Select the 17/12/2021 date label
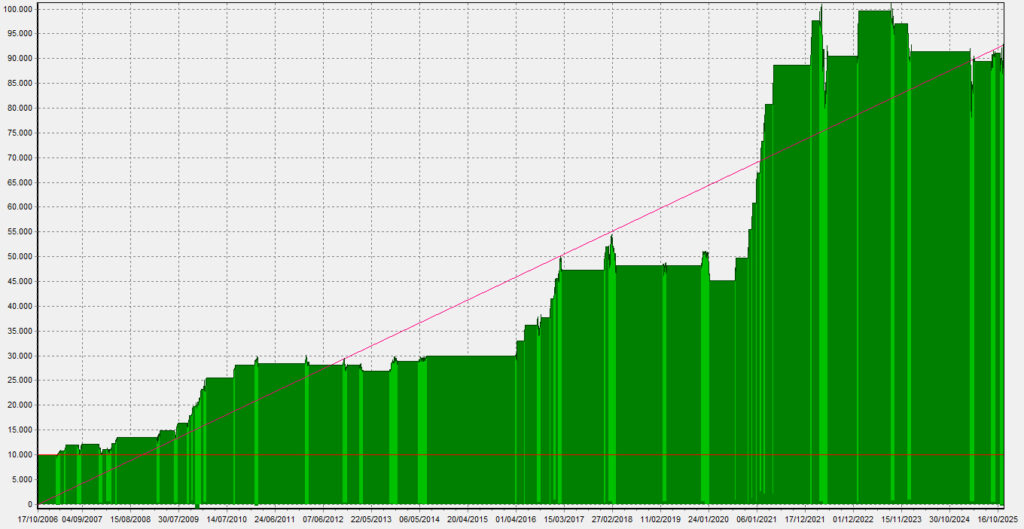Viewport: 1024px width, 529px height. click(x=805, y=520)
